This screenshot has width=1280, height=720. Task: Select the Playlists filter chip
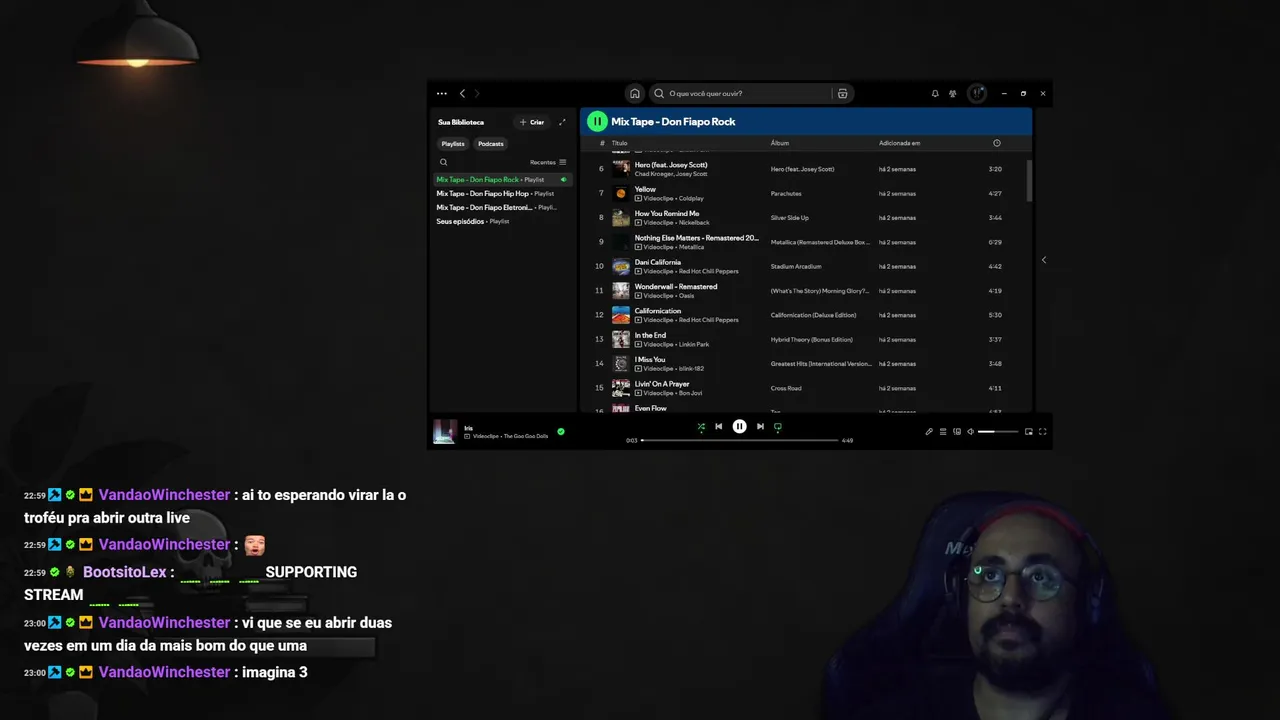point(453,144)
